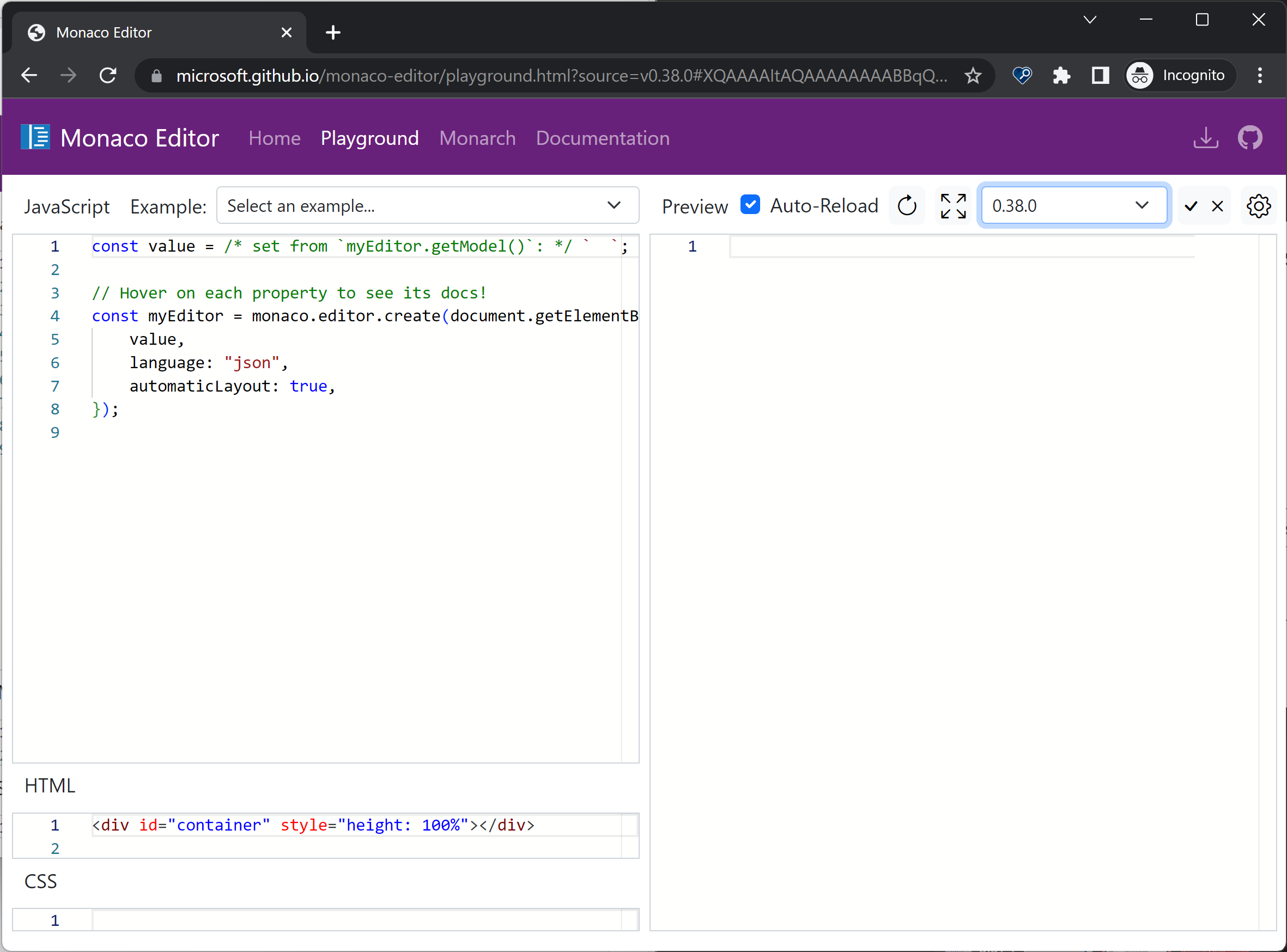Open the Select an example dropdown
The width and height of the screenshot is (1287, 952).
point(428,205)
